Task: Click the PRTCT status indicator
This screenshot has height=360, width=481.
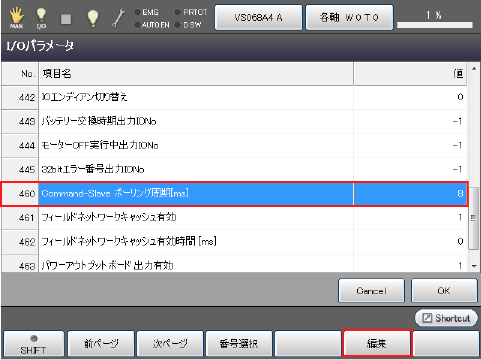Action: coord(191,12)
